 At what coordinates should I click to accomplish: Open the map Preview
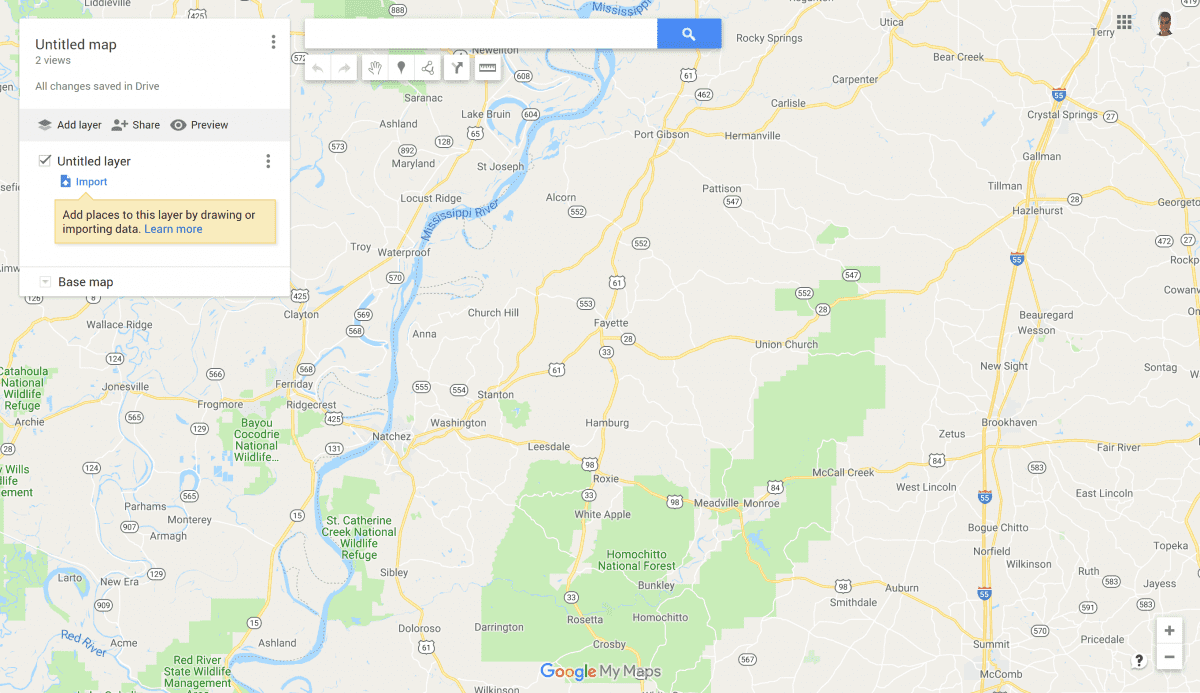199,125
